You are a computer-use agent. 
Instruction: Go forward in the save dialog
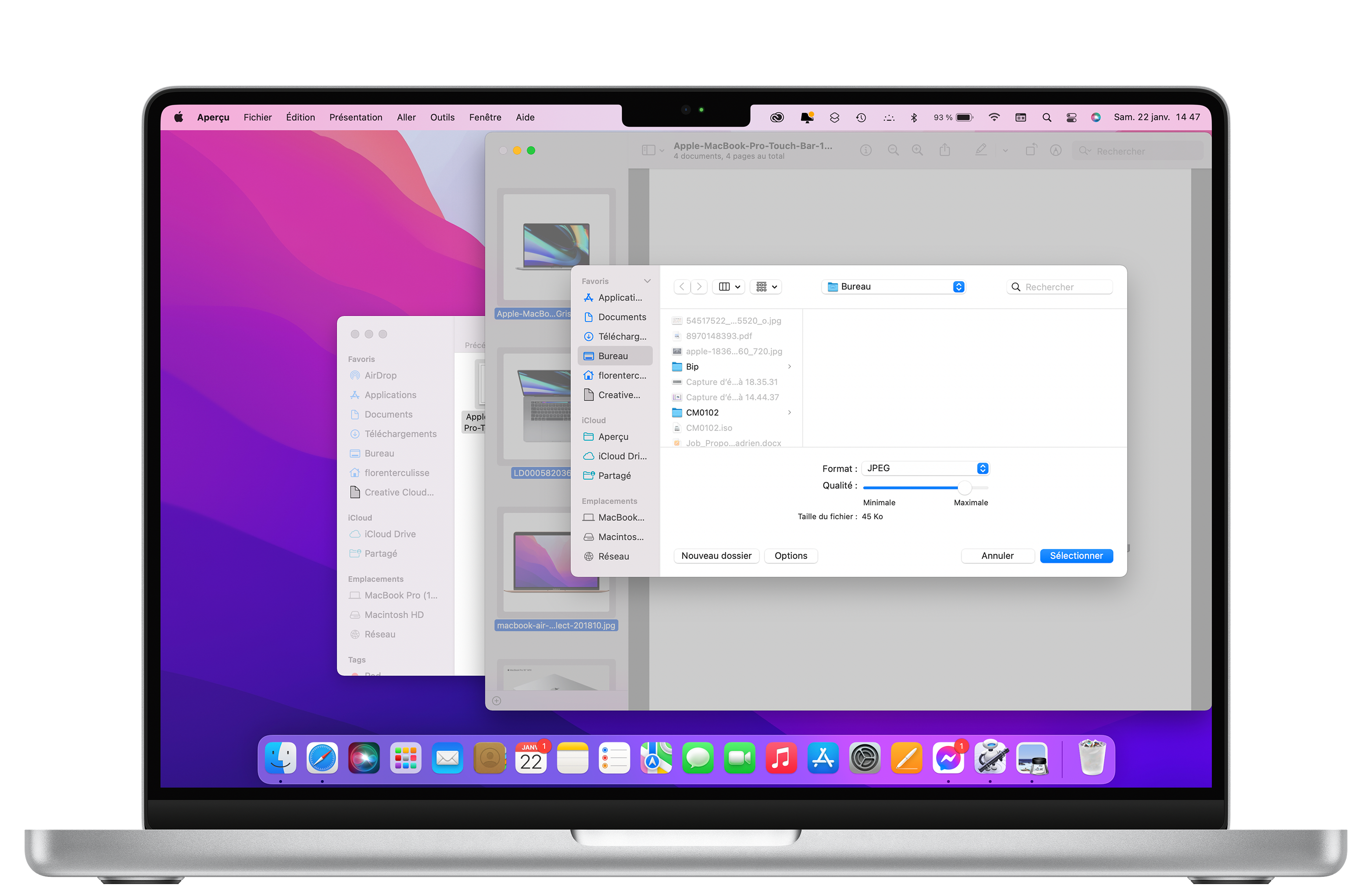[699, 287]
